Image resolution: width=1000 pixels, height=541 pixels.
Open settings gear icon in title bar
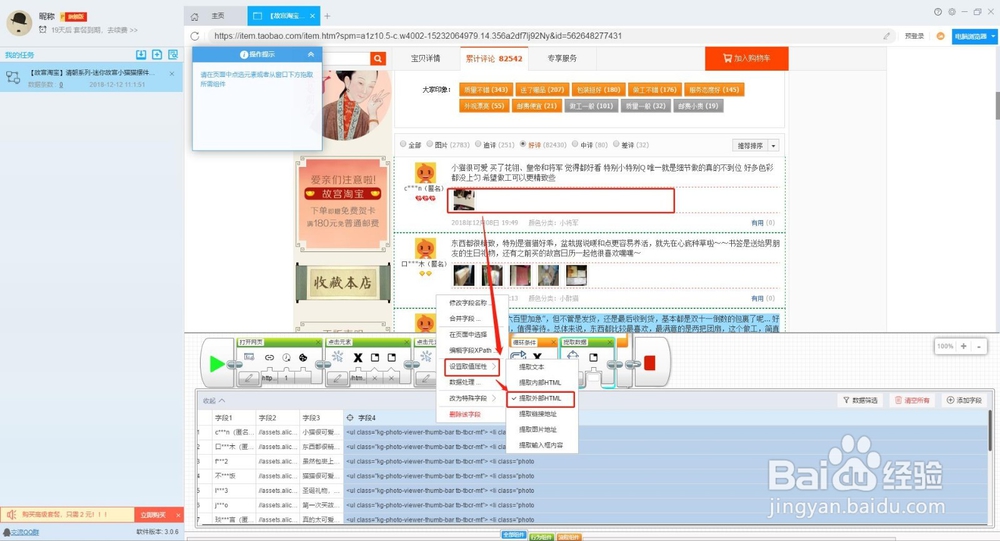[x=952, y=12]
